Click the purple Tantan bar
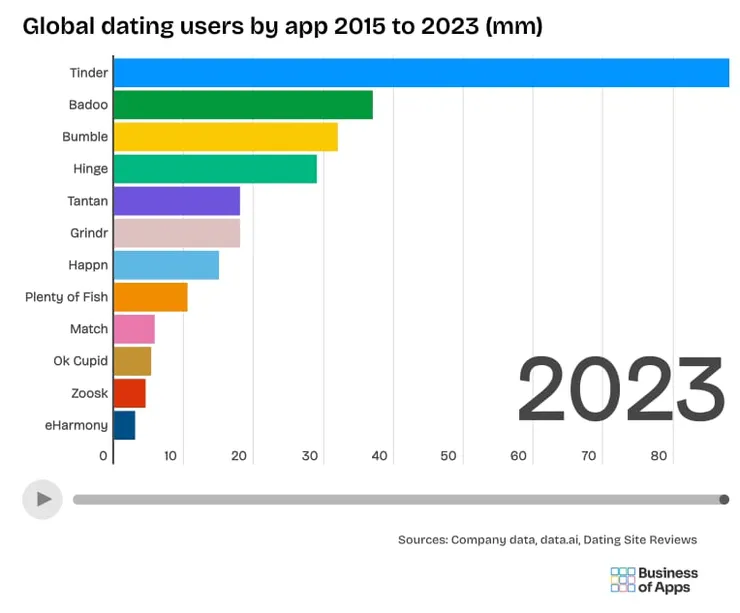 tap(177, 201)
